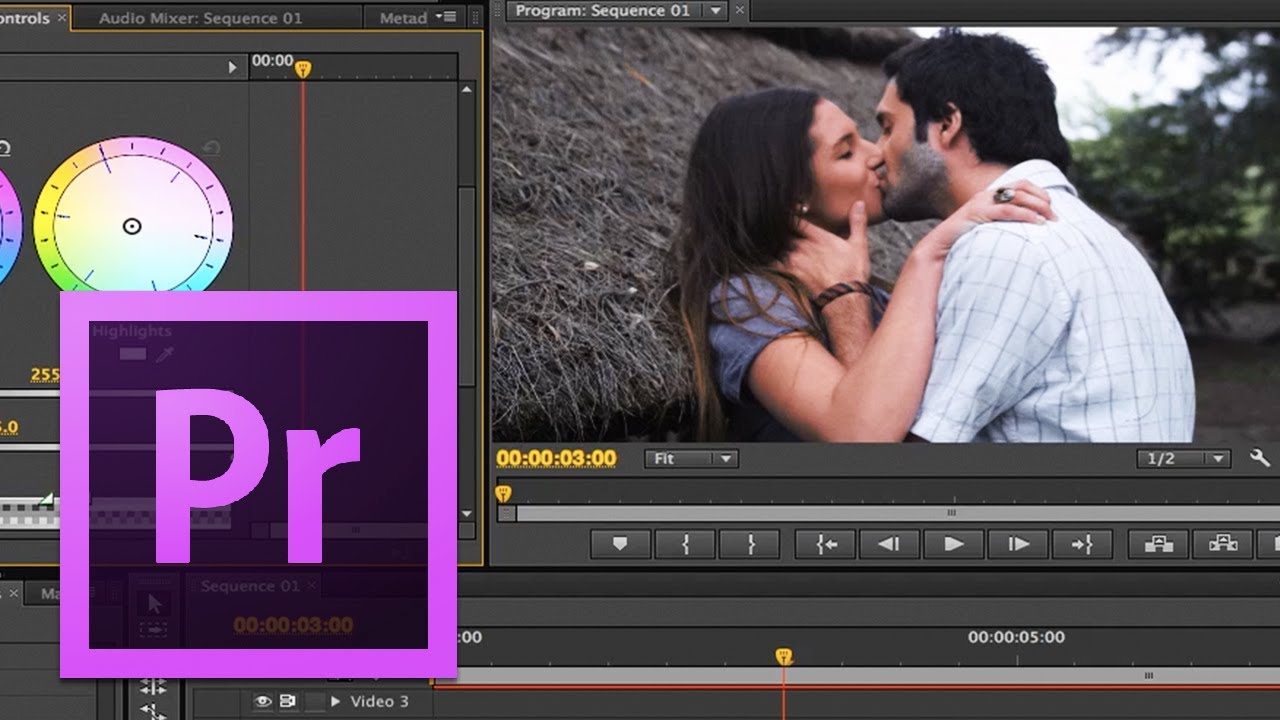Close the Effect Controls tab
1280x720 pixels.
(x=62, y=18)
